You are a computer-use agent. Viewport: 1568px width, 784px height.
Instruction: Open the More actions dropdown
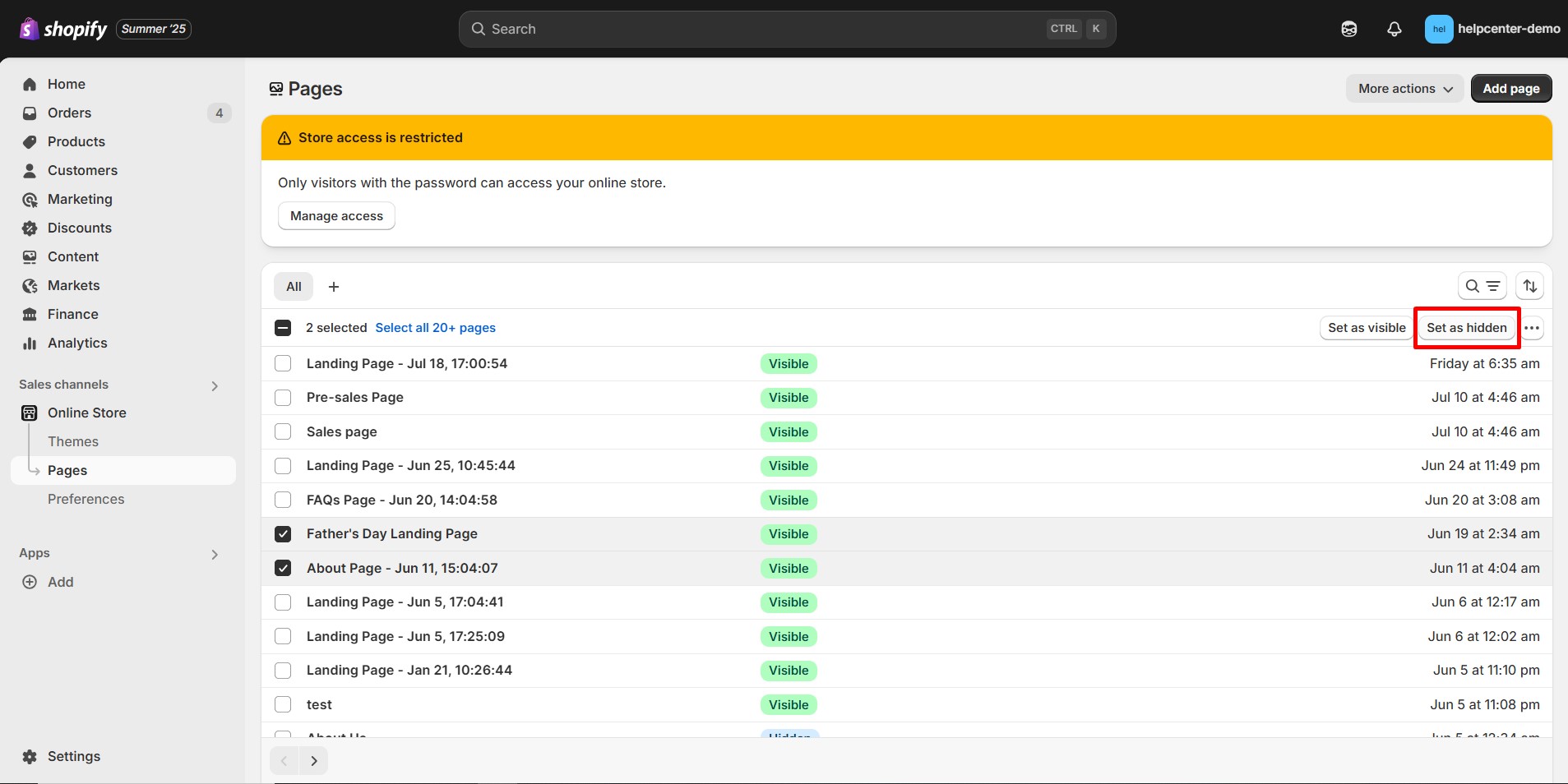pos(1404,89)
